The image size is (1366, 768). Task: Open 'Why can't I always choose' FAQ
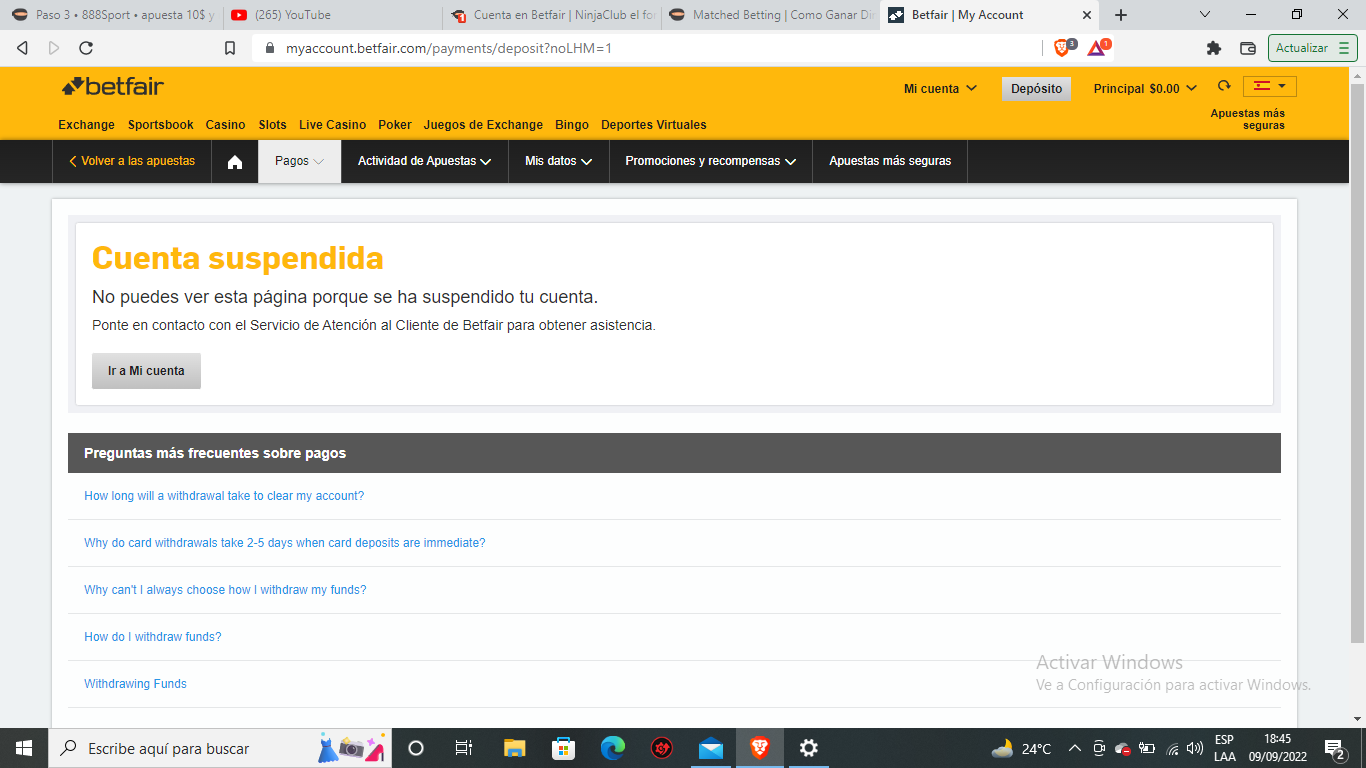click(x=225, y=590)
